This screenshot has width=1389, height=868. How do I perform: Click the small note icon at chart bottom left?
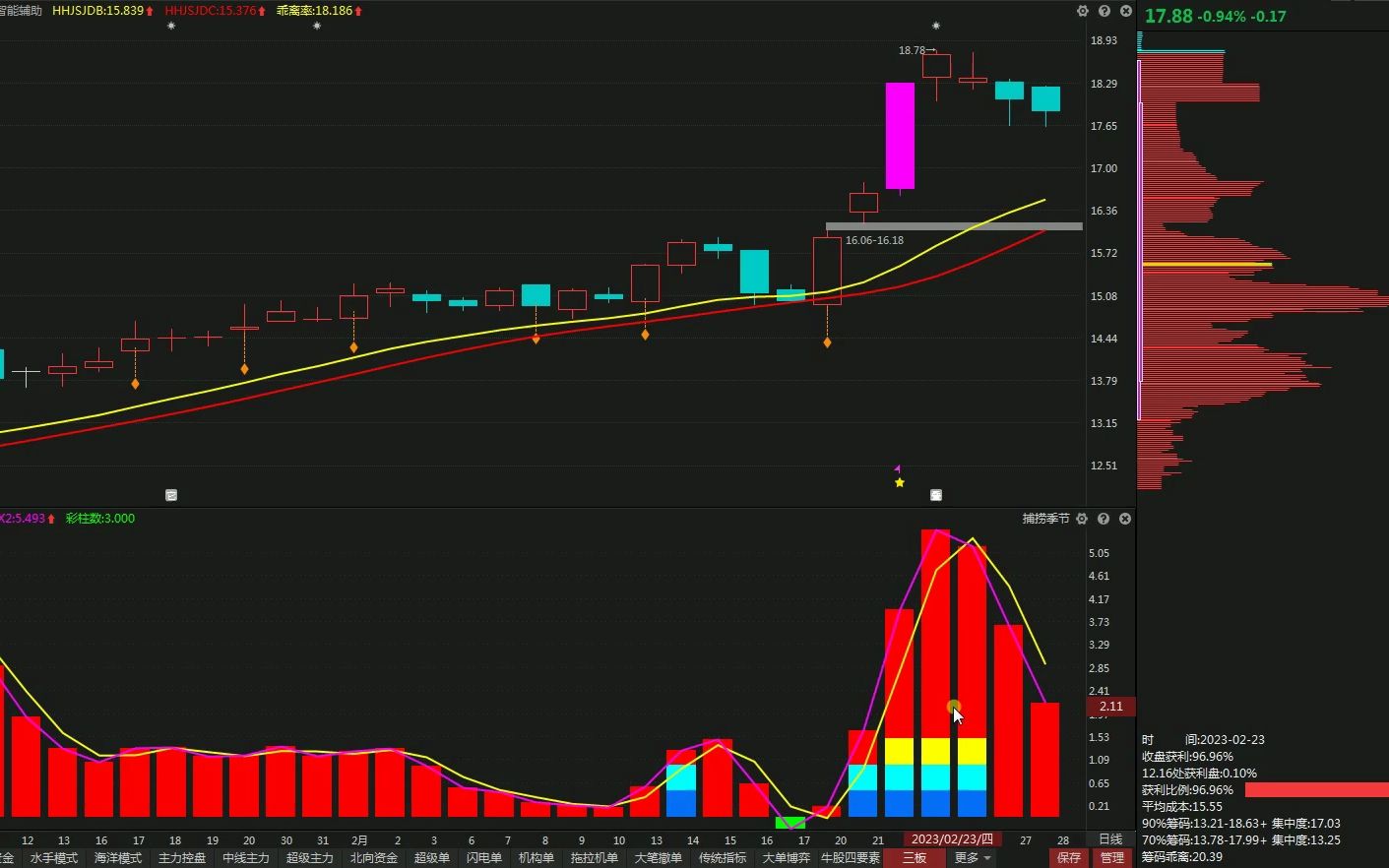click(171, 495)
